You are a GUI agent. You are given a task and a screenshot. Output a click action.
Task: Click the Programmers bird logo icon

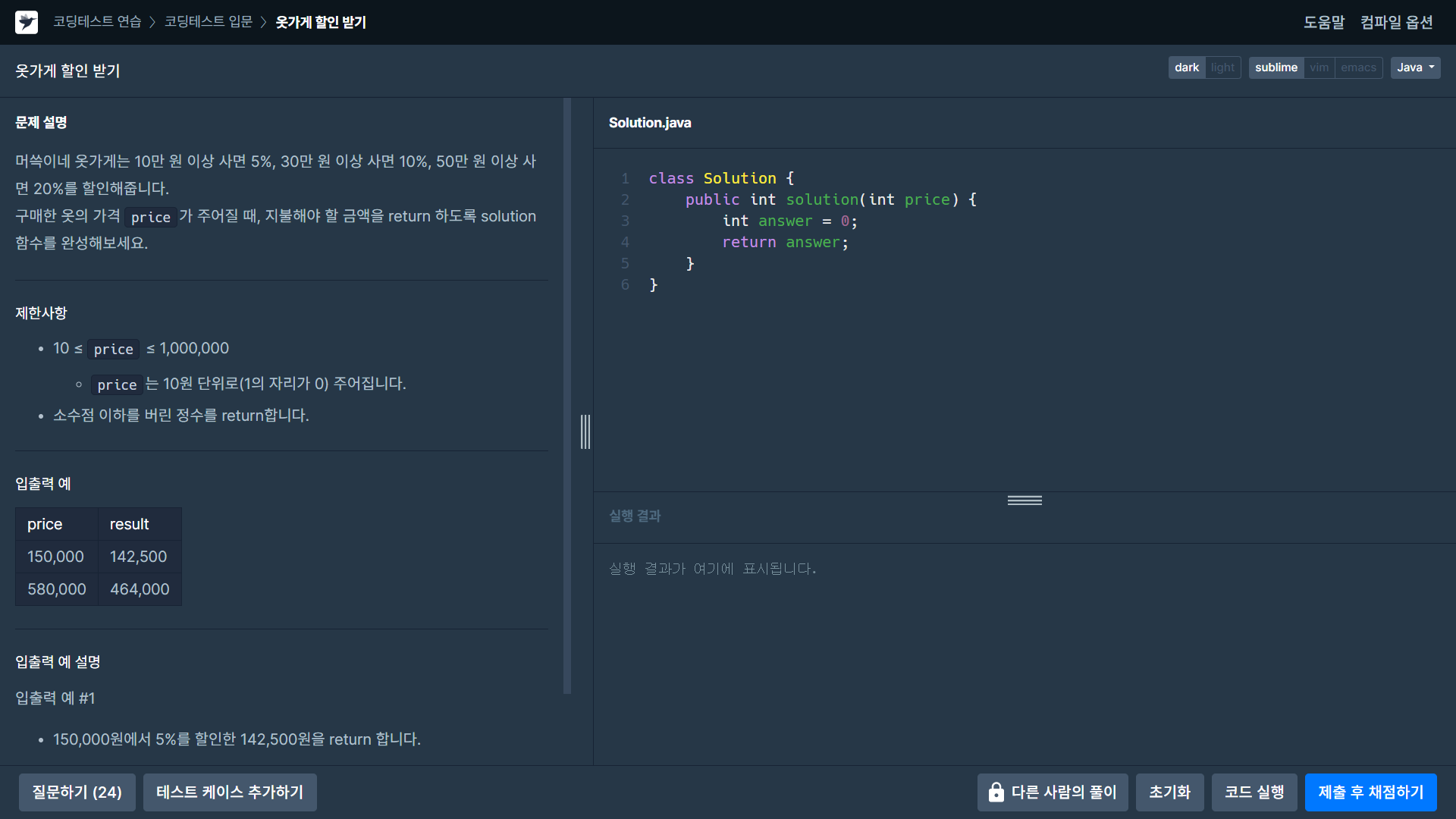click(x=27, y=22)
